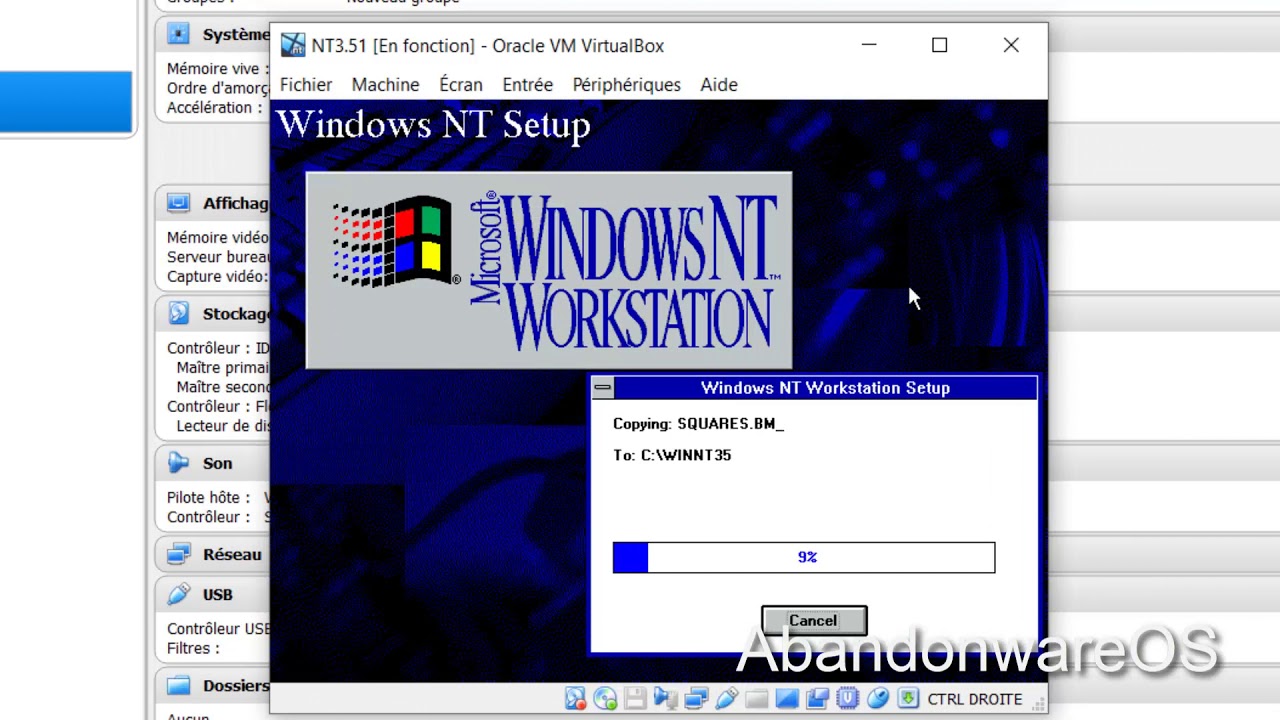Open the setup dialog's system control menu
The width and height of the screenshot is (1280, 720).
click(x=602, y=388)
